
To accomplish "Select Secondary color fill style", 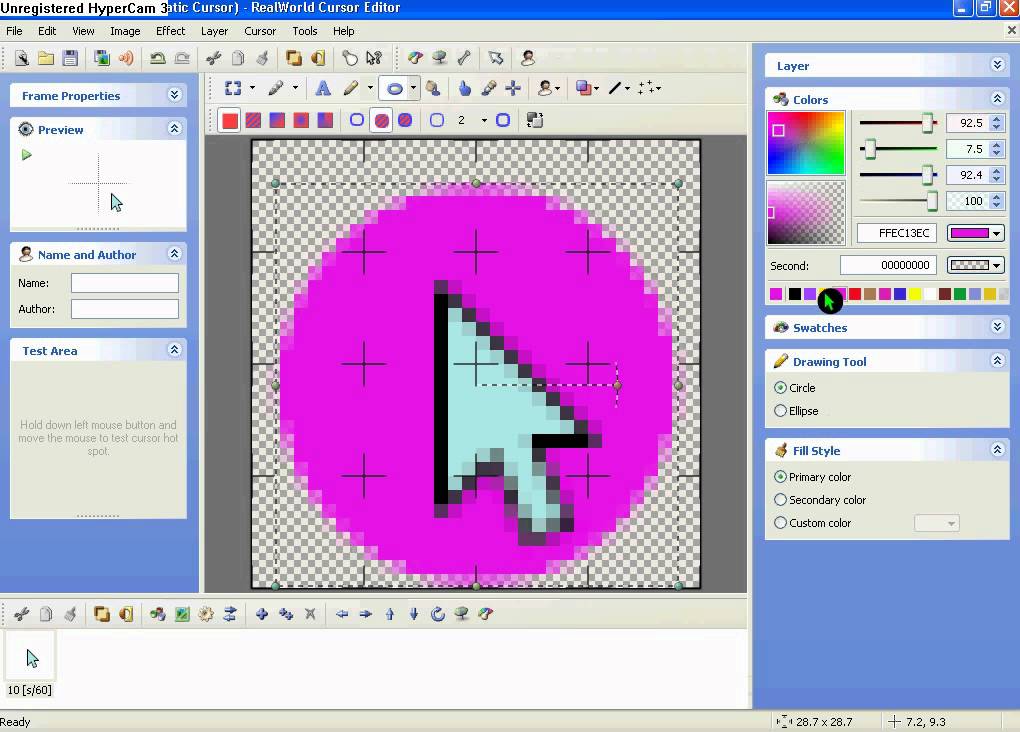I will coord(780,500).
